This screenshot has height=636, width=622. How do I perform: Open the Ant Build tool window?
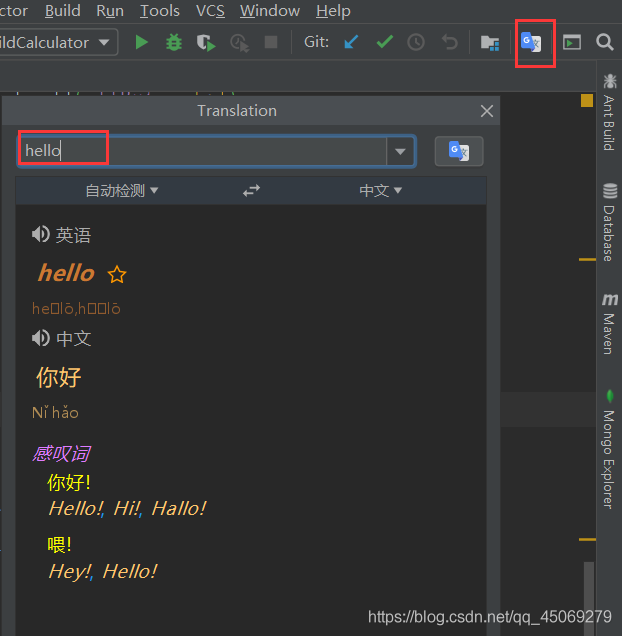[609, 113]
